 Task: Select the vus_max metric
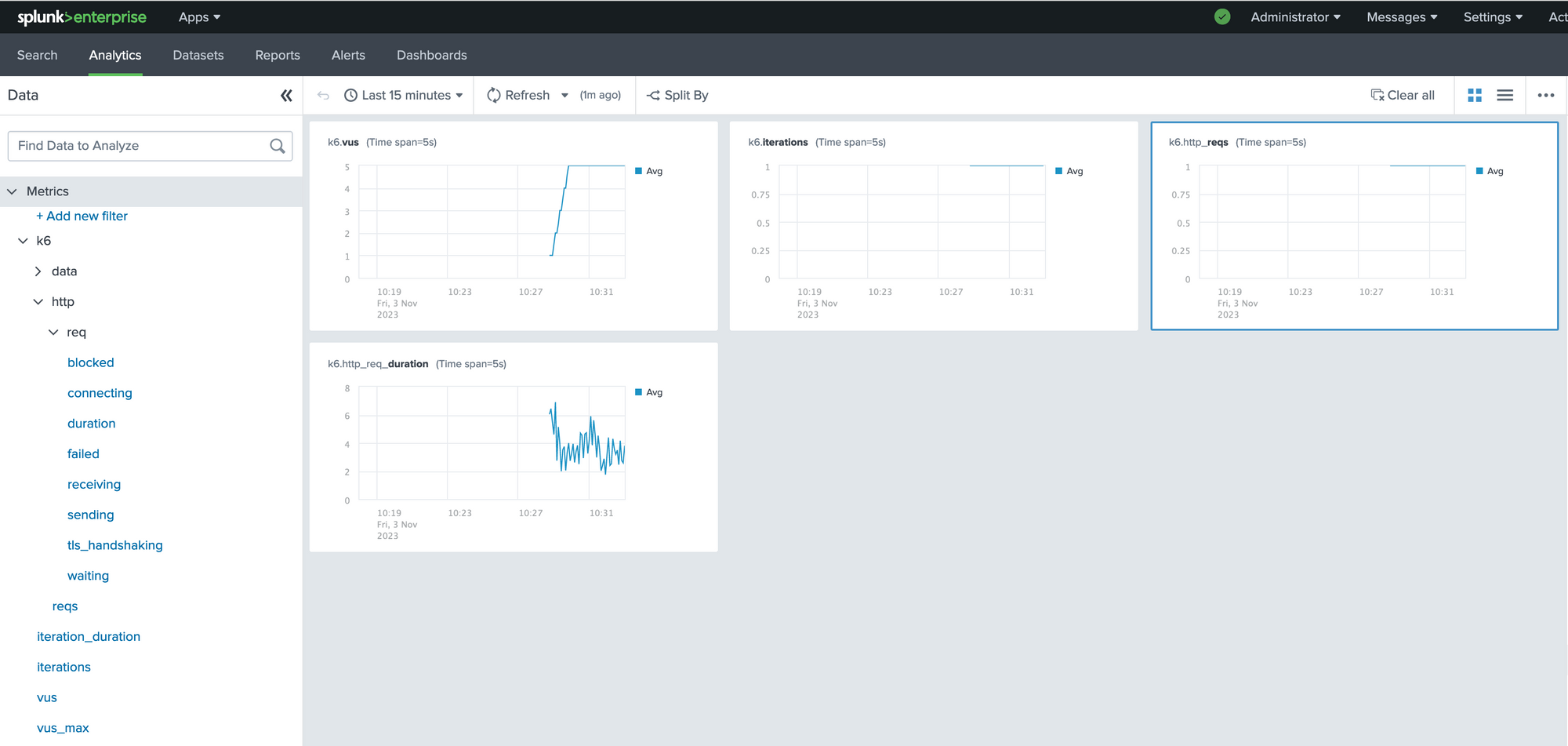point(63,728)
